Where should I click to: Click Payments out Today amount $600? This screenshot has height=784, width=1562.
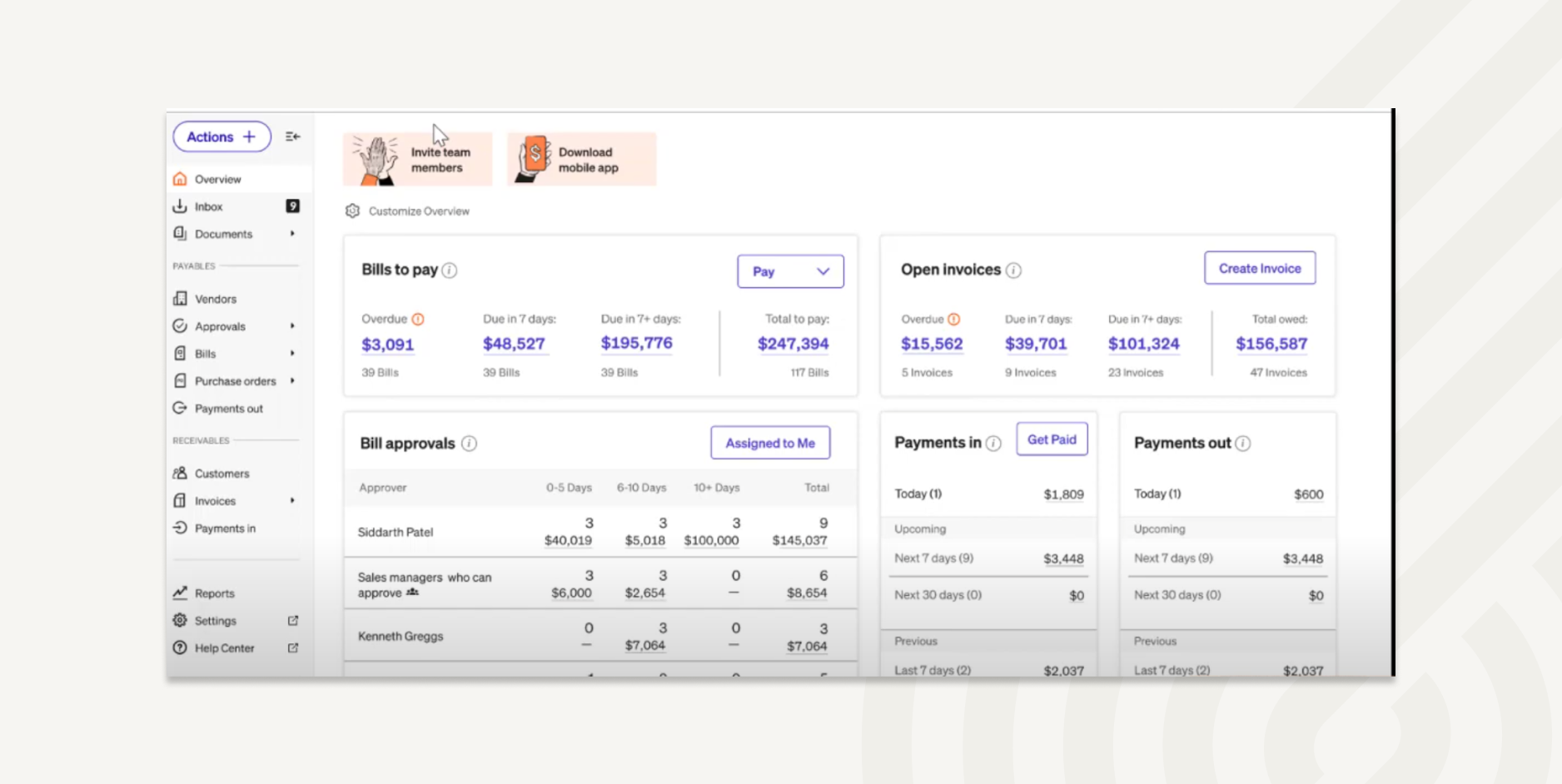point(1309,494)
